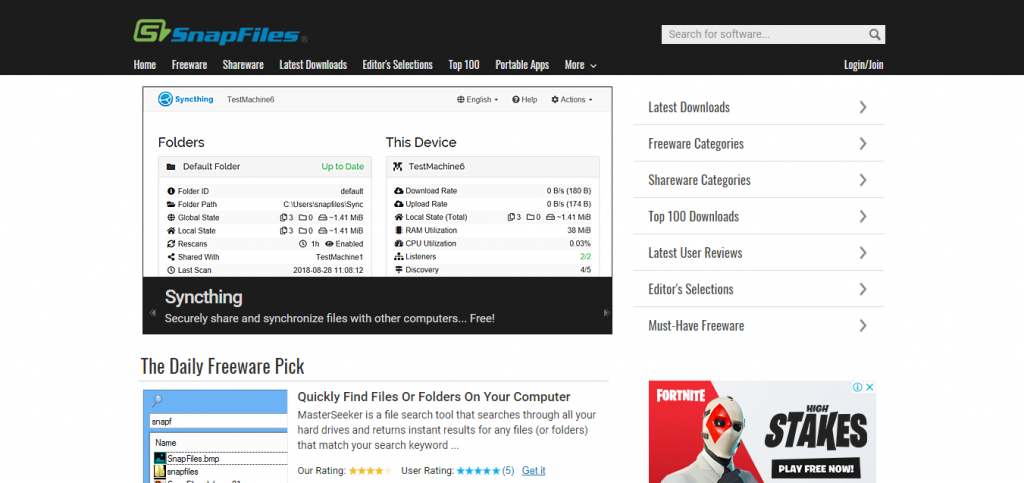1024x483 pixels.
Task: Click the Syncthing slide title
Action: (x=203, y=298)
